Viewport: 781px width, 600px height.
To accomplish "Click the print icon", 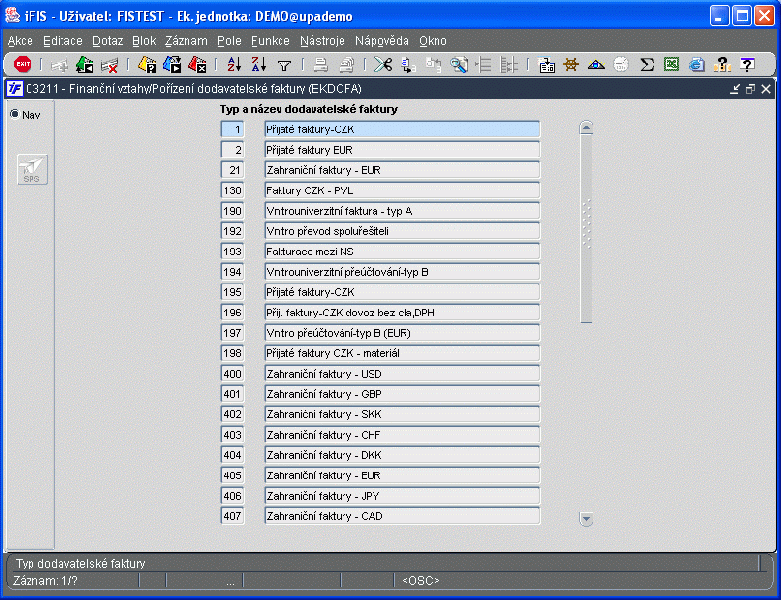I will click(321, 65).
